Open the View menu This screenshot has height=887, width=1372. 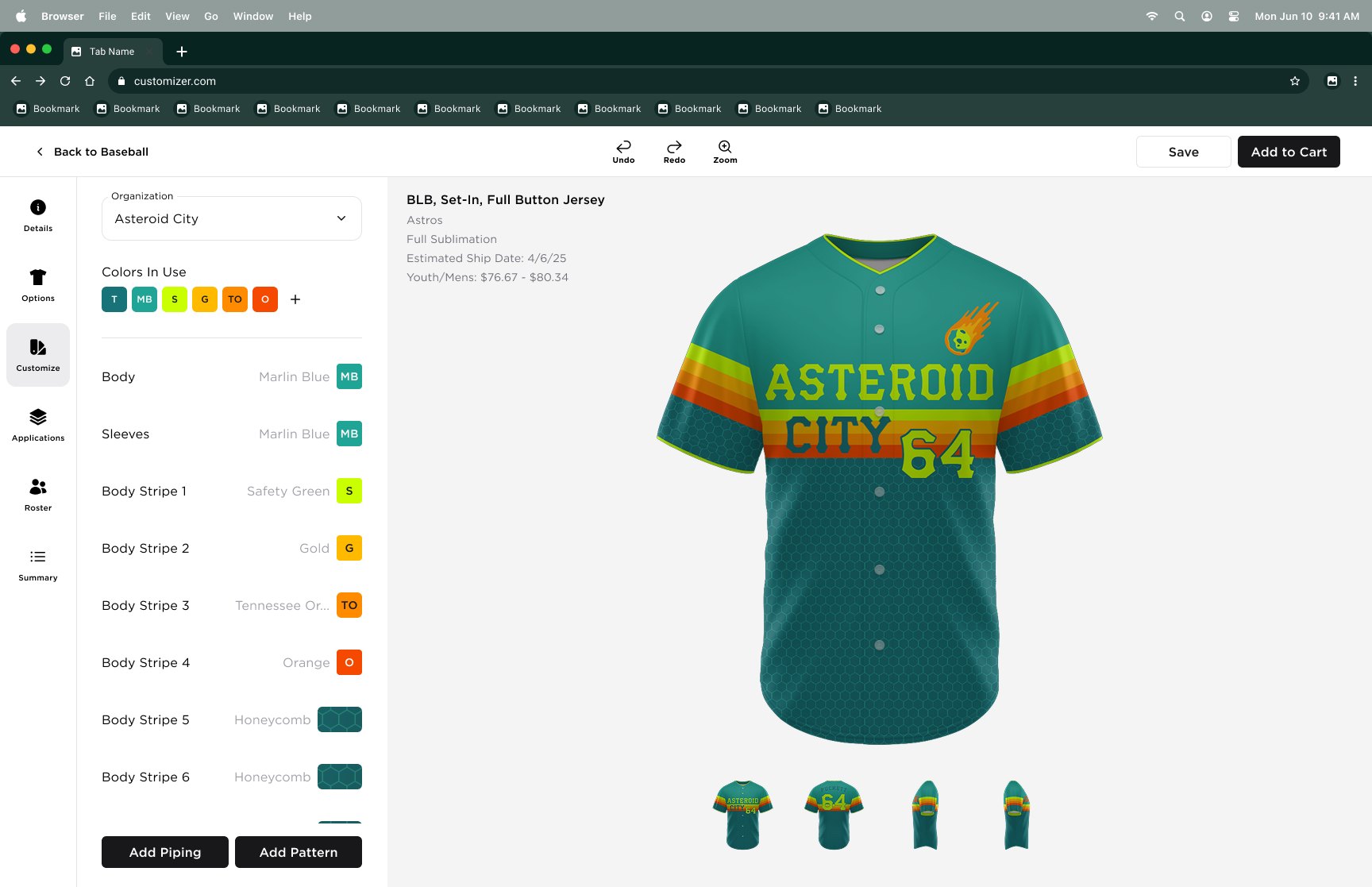point(177,16)
